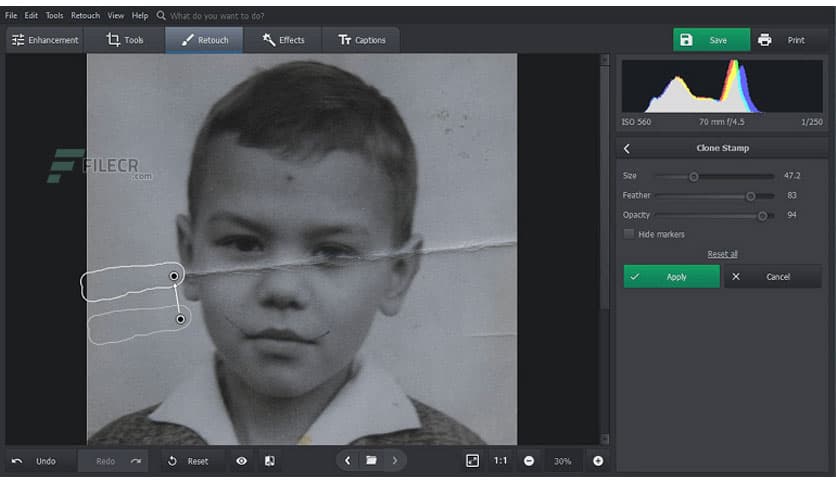Go to the previous photo
The height and width of the screenshot is (484, 836).
click(348, 461)
